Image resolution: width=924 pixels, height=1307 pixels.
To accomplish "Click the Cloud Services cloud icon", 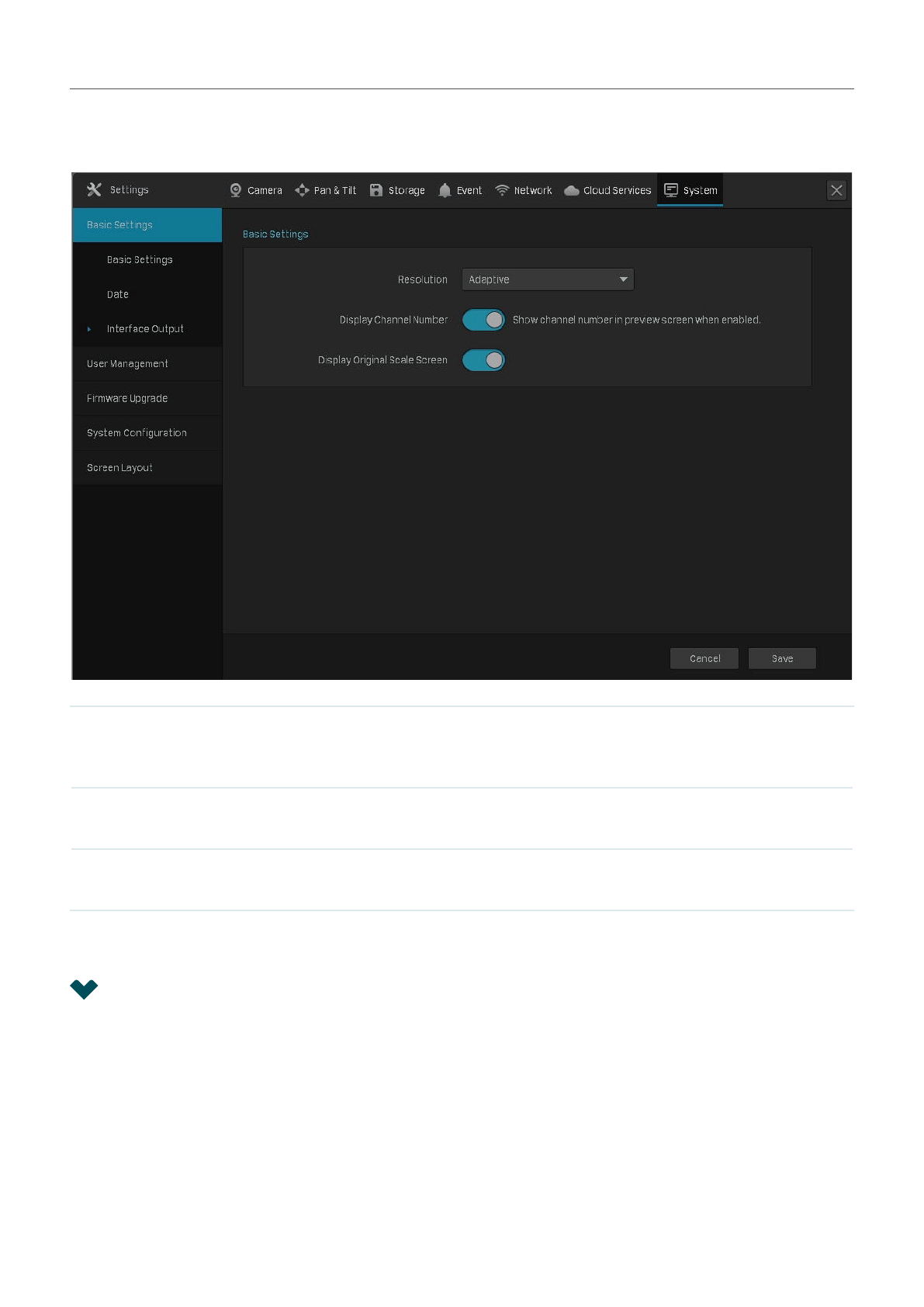I will point(572,190).
